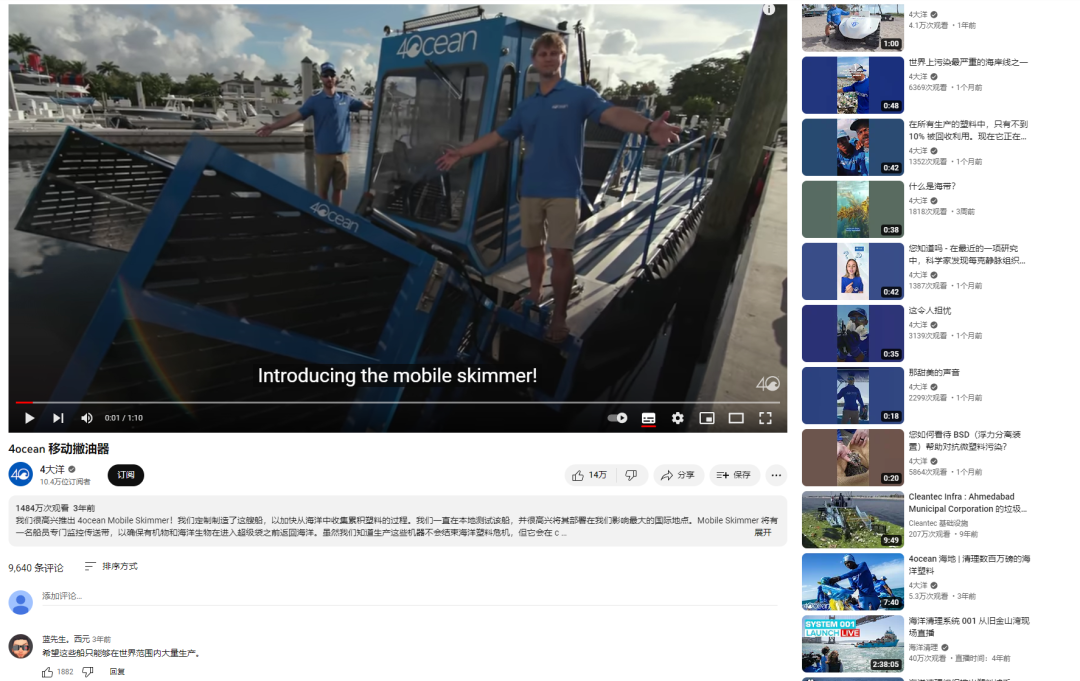Open the player settings gear
Screen dimensions: 1080x681
[677, 418]
